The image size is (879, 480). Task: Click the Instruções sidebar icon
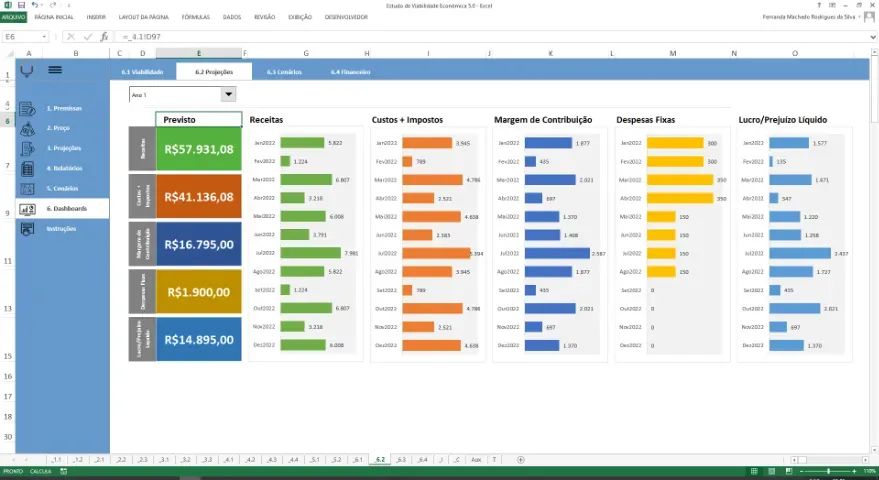[x=27, y=229]
